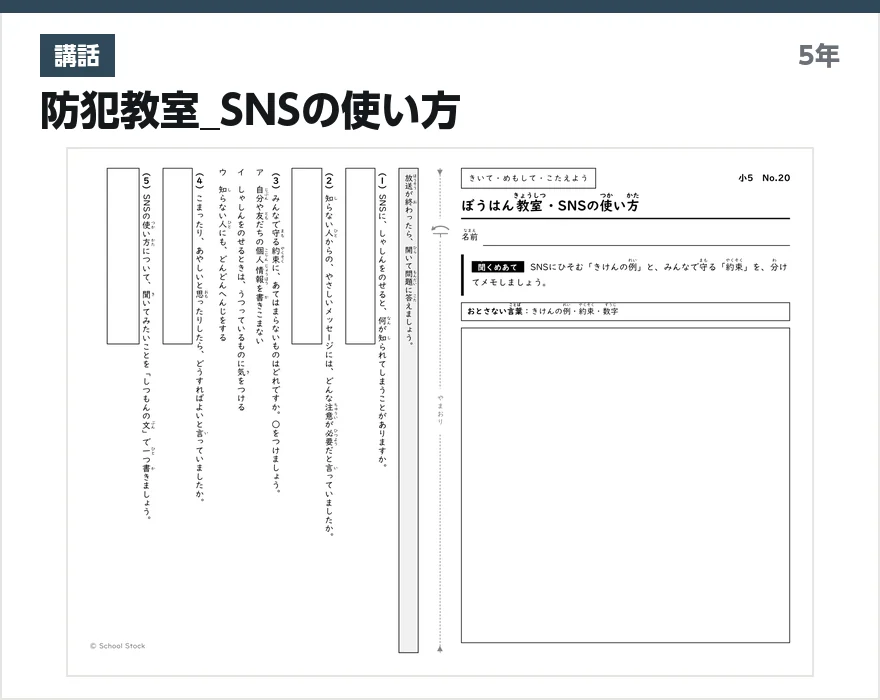Click the large memo box
Image resolution: width=880 pixels, height=700 pixels.
625,486
